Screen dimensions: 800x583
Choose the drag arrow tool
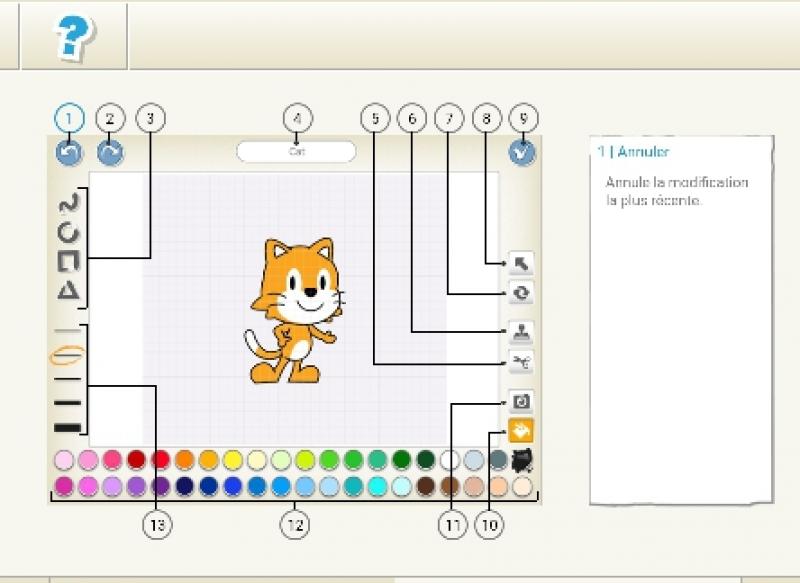[x=521, y=263]
